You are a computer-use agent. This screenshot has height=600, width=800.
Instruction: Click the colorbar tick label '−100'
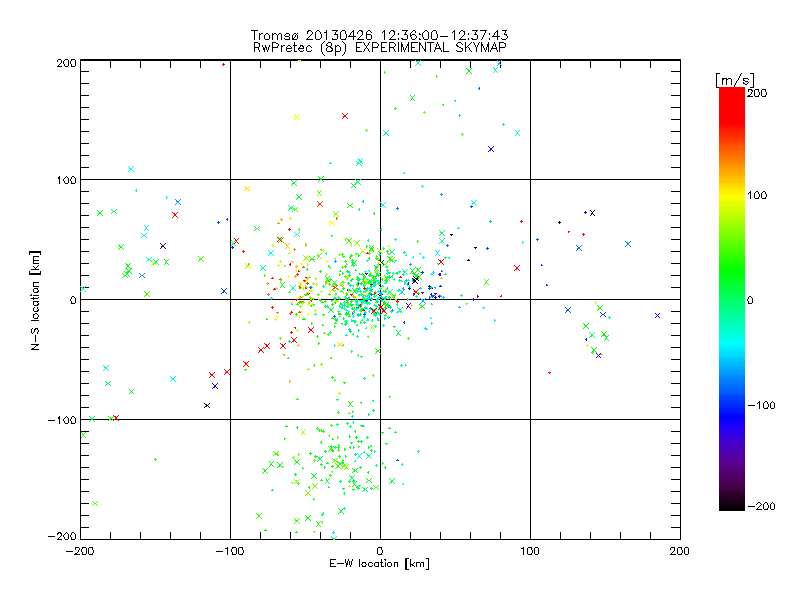(761, 405)
